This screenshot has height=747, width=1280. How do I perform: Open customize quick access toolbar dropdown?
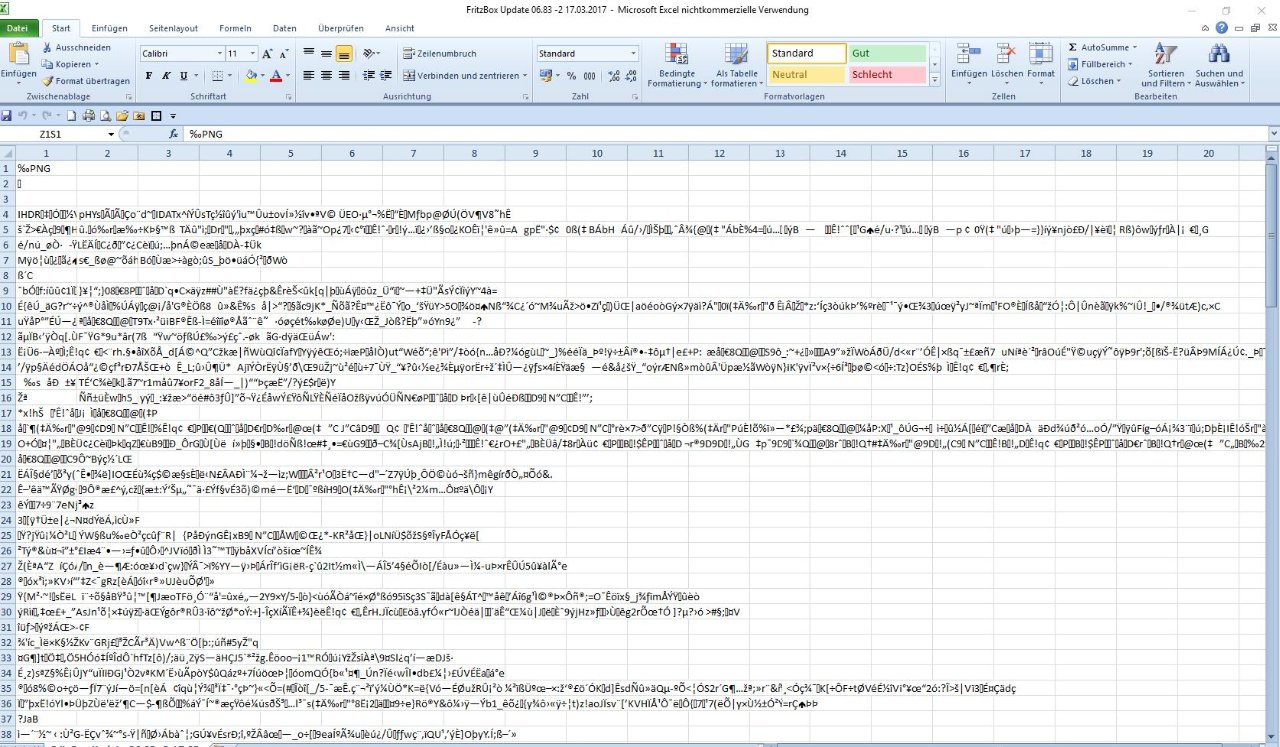tap(172, 115)
